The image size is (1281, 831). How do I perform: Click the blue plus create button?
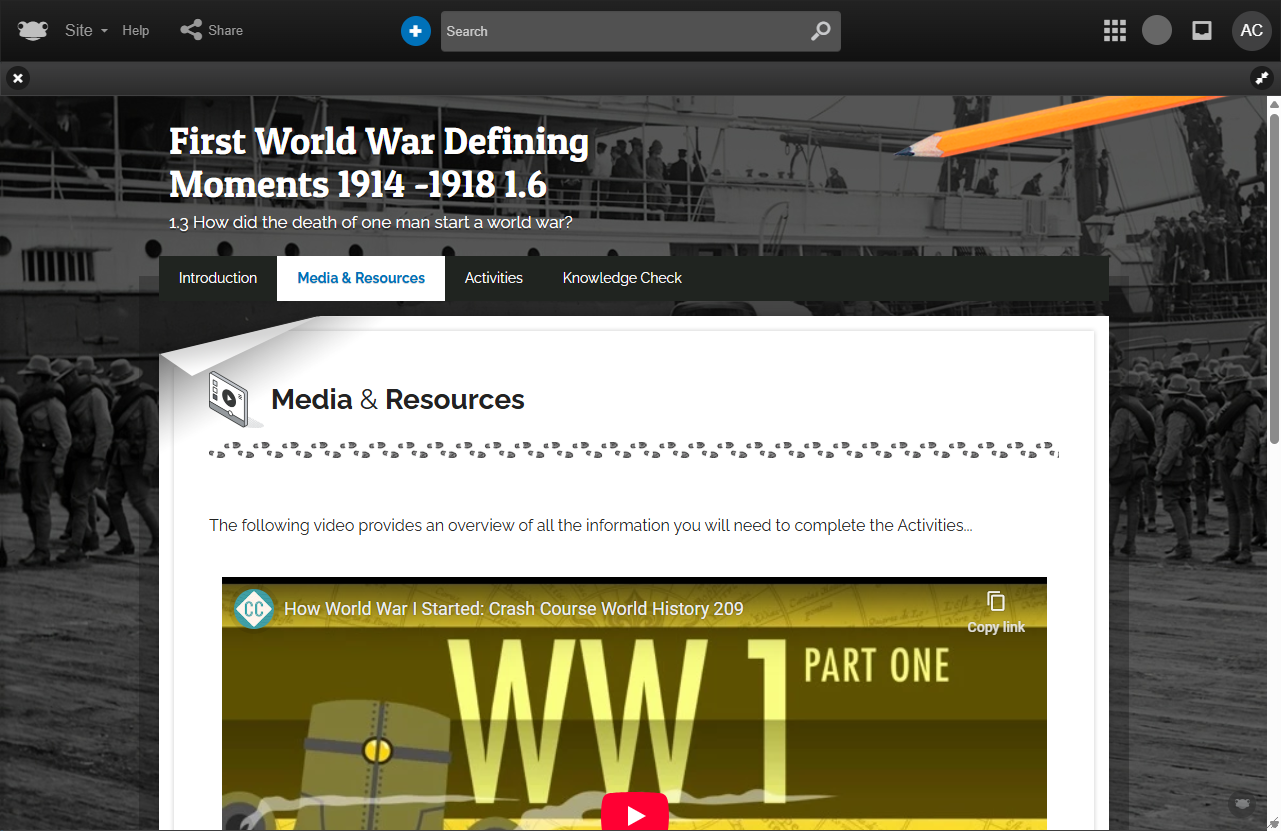415,31
